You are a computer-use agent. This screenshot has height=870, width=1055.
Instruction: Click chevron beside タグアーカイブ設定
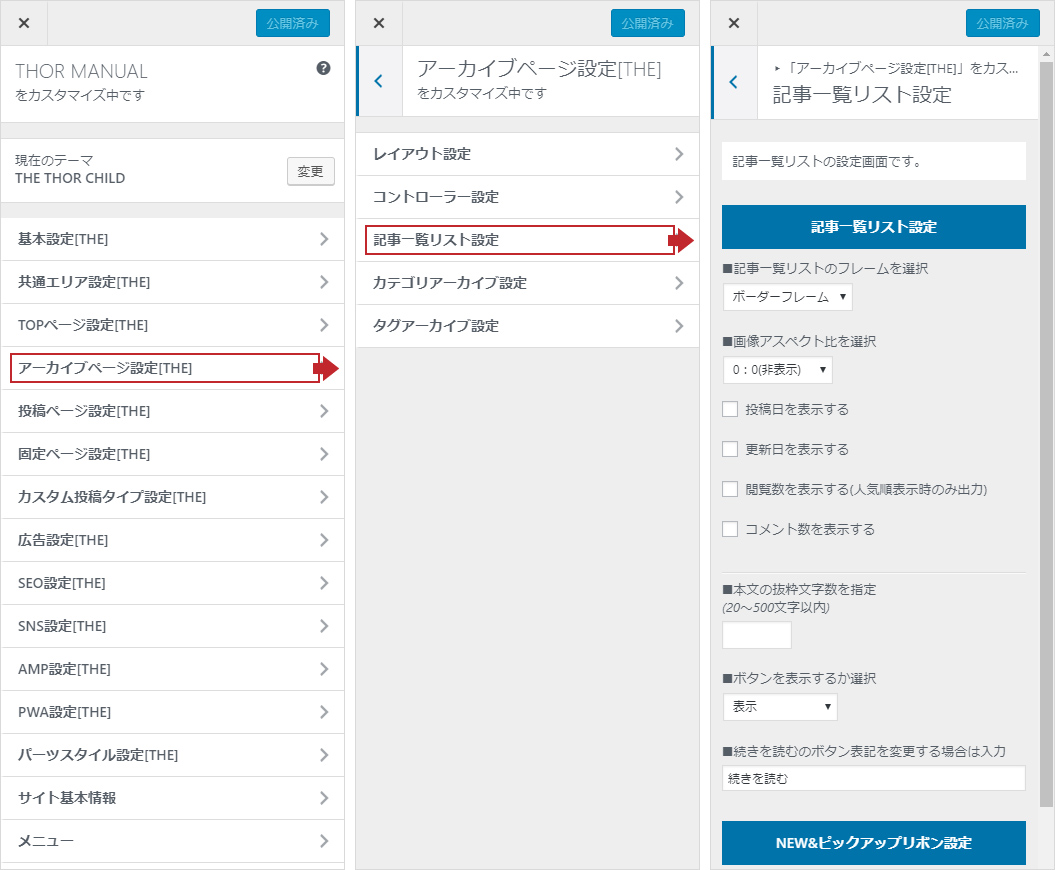click(678, 326)
